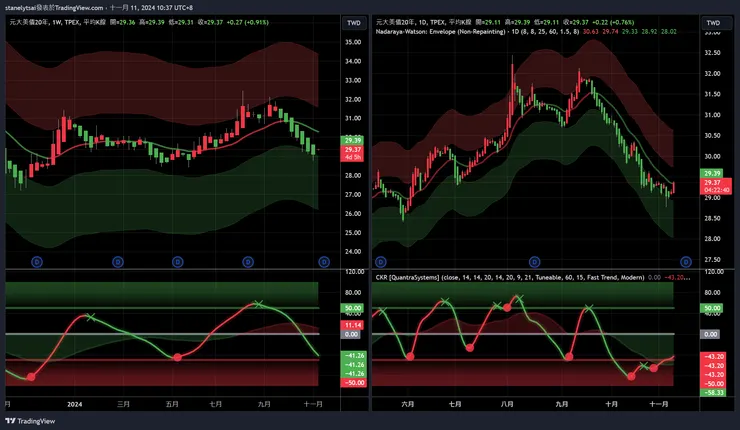The height and width of the screenshot is (430, 740).
Task: Click the 八月 label on daily time axis
Action: 507,404
